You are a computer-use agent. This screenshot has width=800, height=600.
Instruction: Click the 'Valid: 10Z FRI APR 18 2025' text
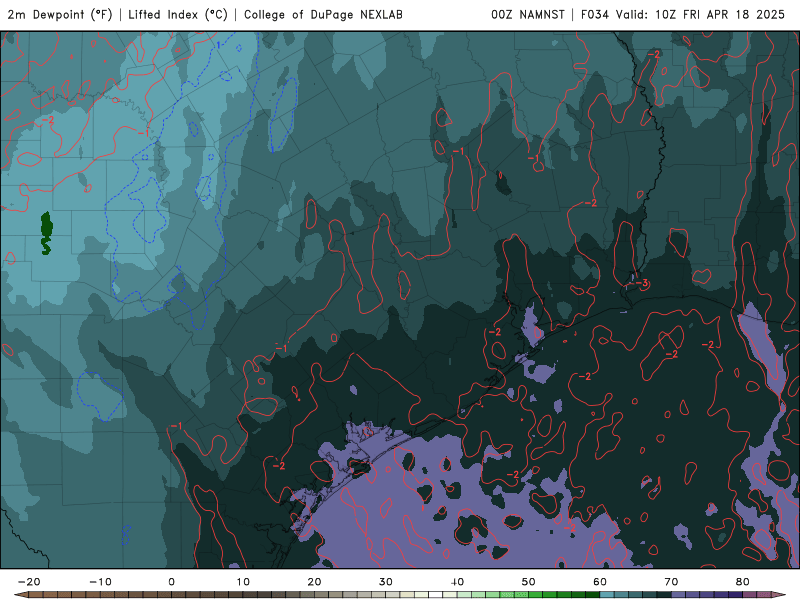point(700,14)
